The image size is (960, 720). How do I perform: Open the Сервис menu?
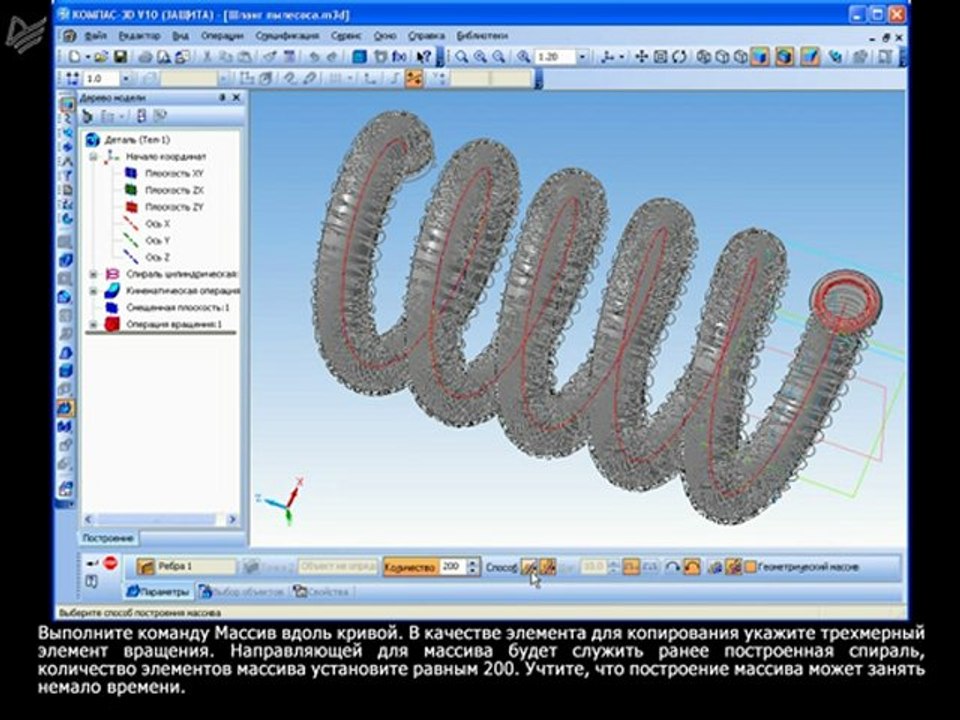point(346,36)
